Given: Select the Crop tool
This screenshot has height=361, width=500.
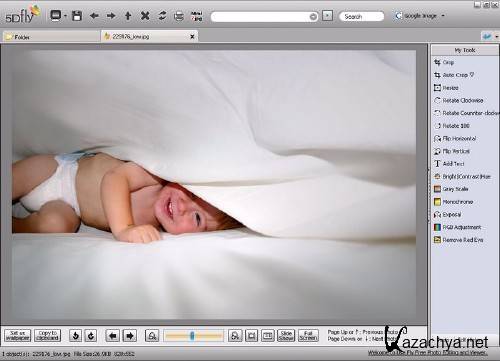Looking at the screenshot, I should pos(444,62).
